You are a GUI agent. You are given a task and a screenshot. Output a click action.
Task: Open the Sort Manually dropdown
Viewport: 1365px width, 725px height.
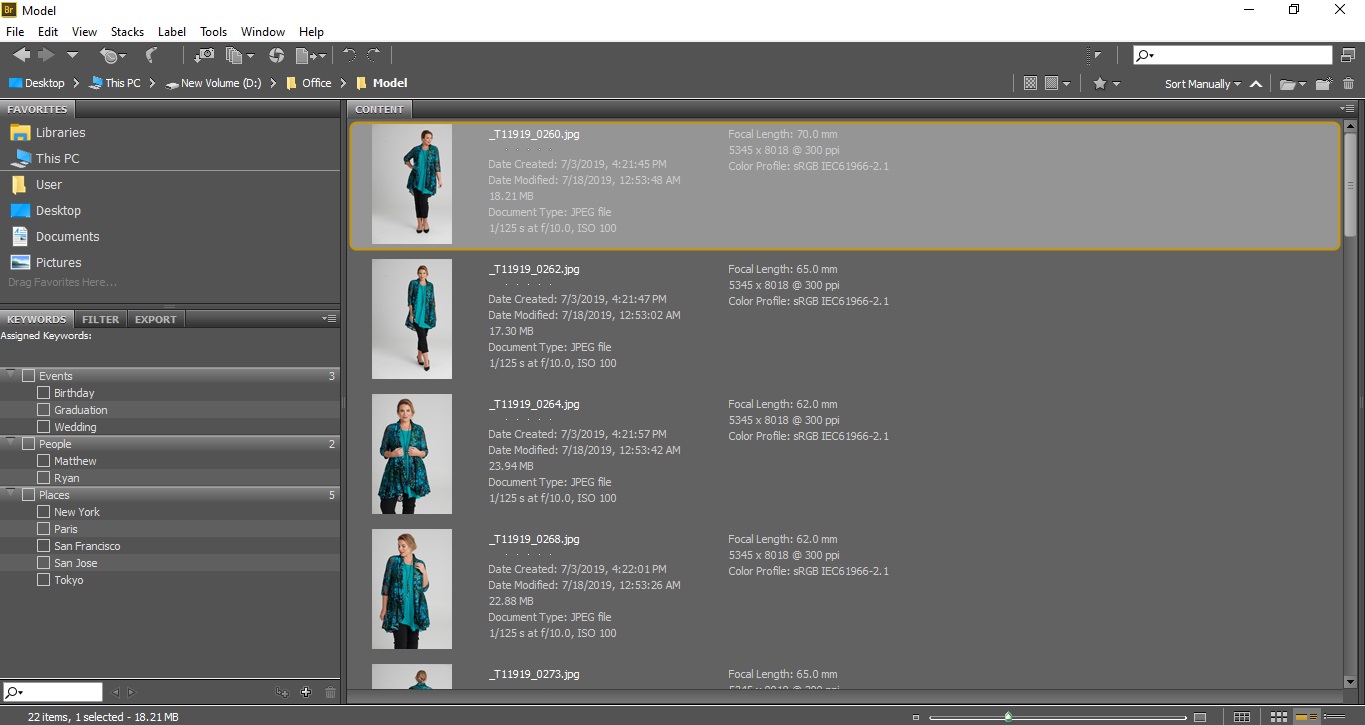pyautogui.click(x=1202, y=84)
